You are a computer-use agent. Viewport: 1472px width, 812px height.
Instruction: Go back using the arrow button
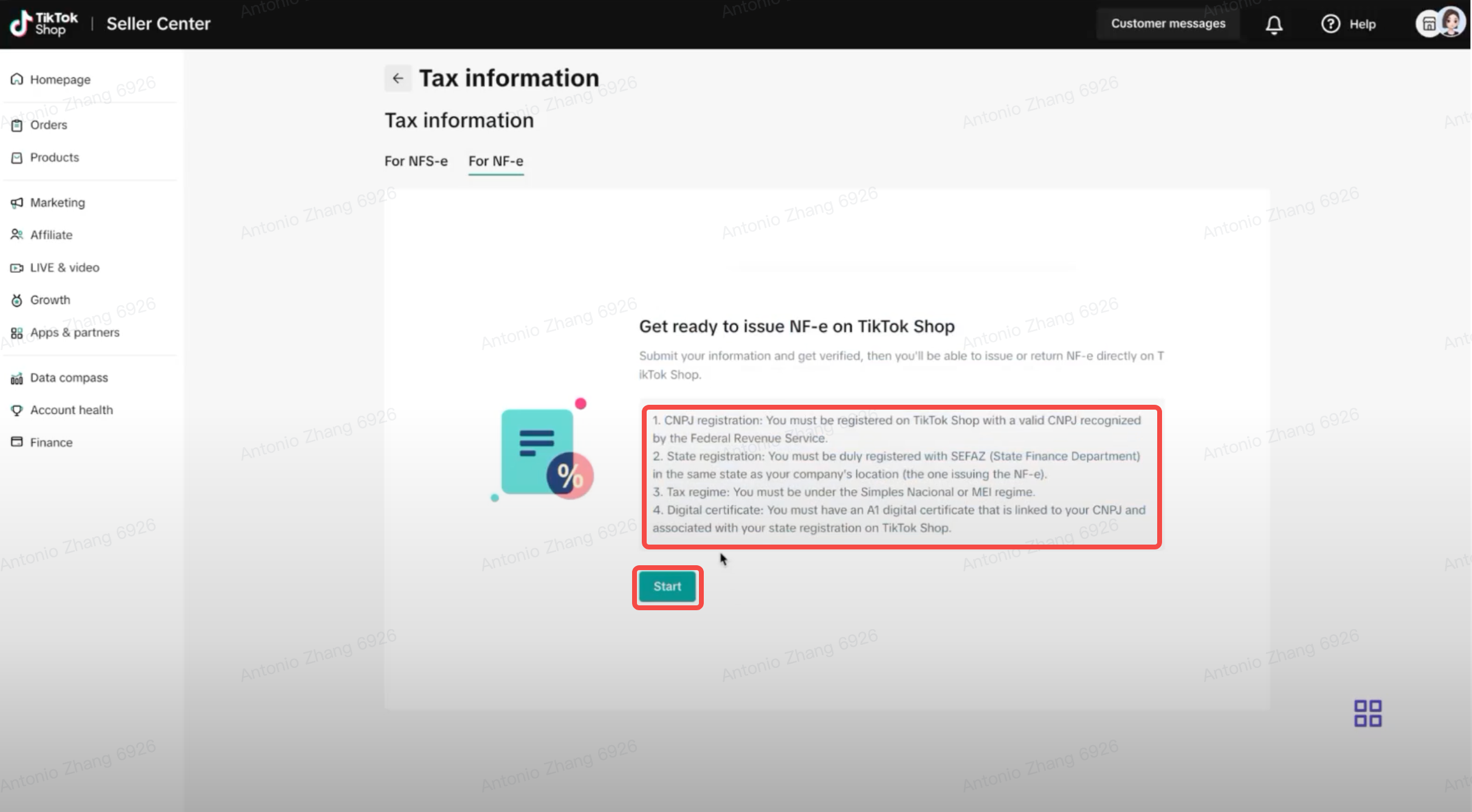click(x=398, y=78)
